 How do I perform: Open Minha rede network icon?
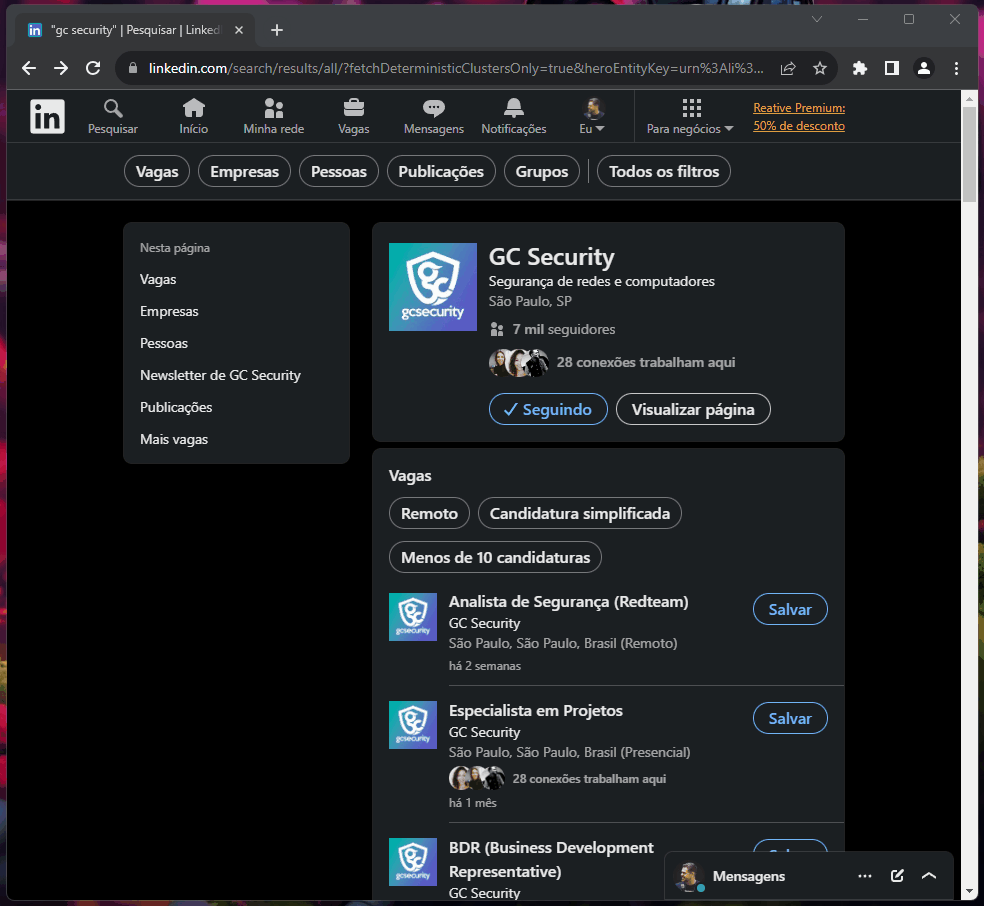click(x=274, y=117)
